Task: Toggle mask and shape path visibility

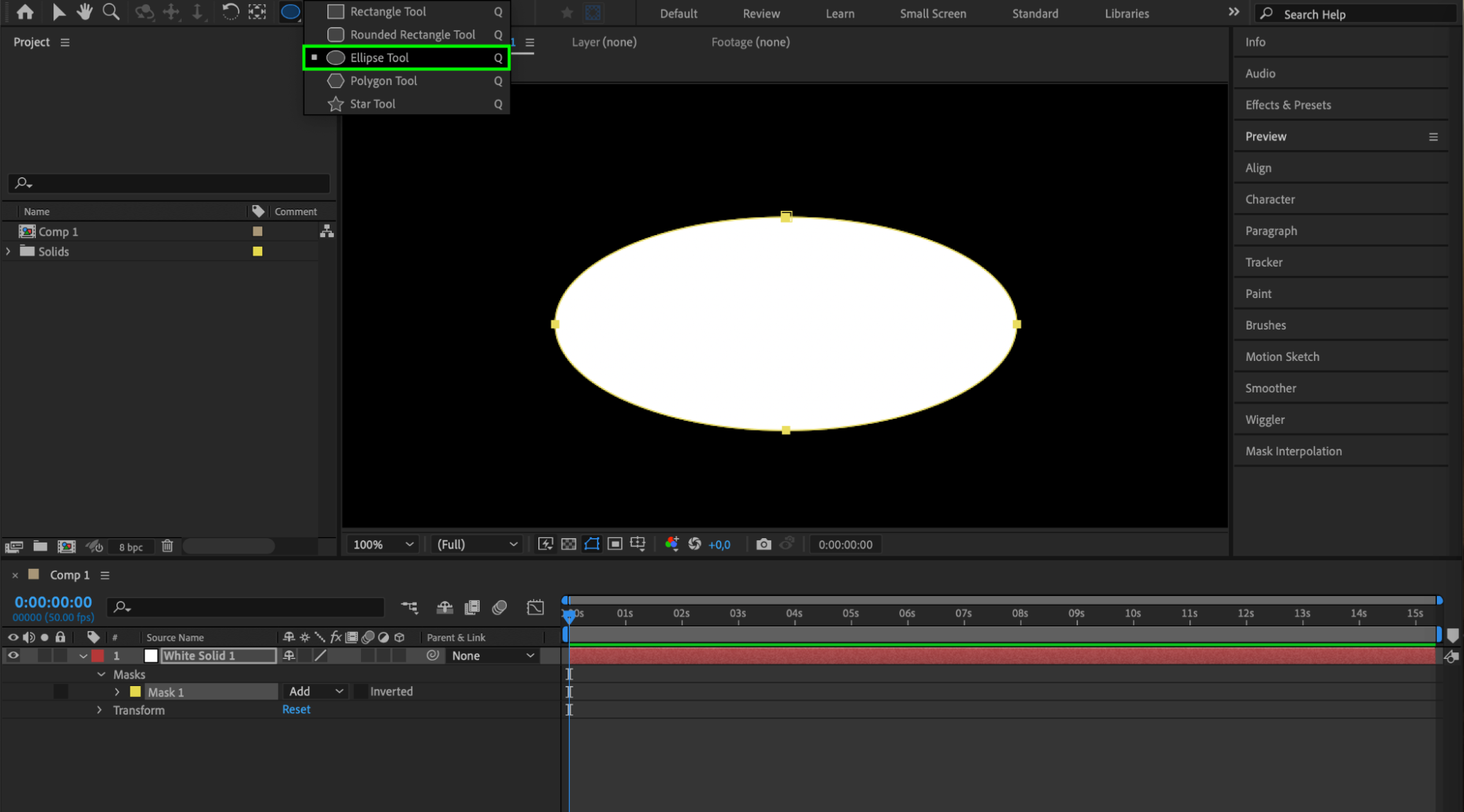Action: click(x=592, y=544)
